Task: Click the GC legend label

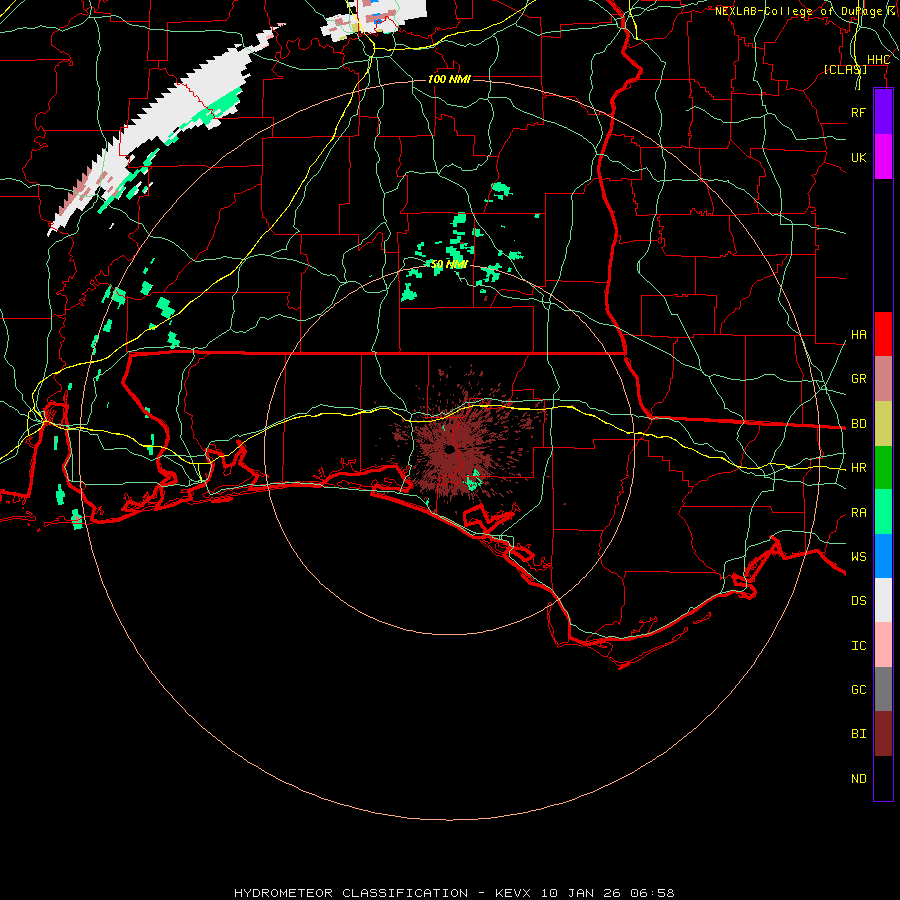Action: coord(858,690)
